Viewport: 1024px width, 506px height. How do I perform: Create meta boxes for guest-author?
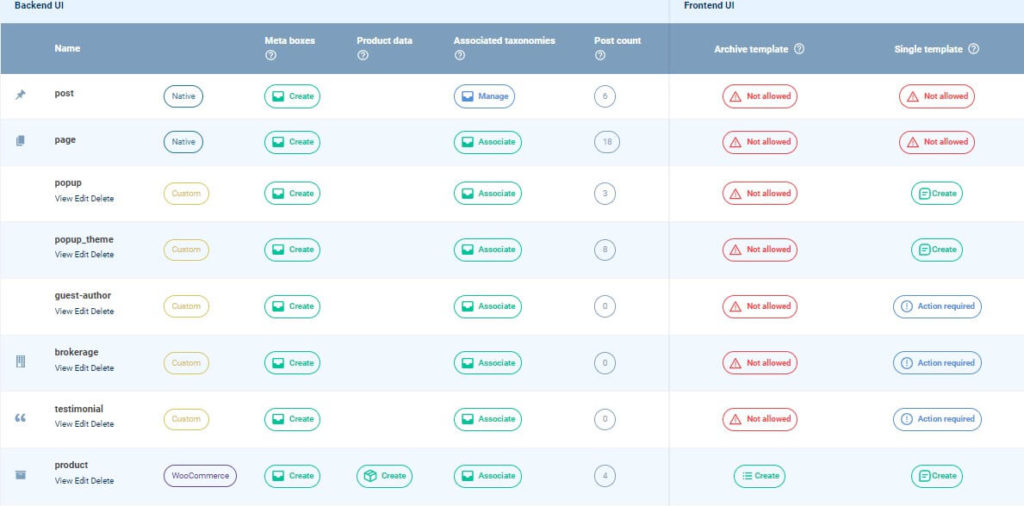click(x=292, y=306)
